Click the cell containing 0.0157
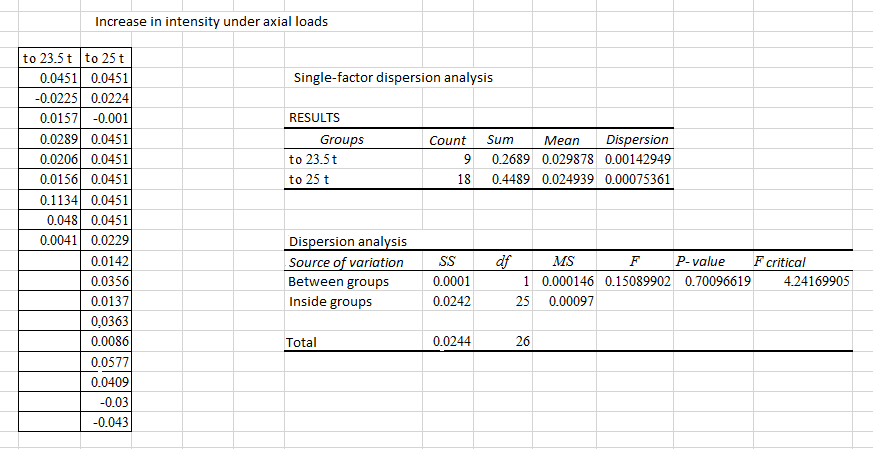Viewport: 873px width, 449px height. 50,119
